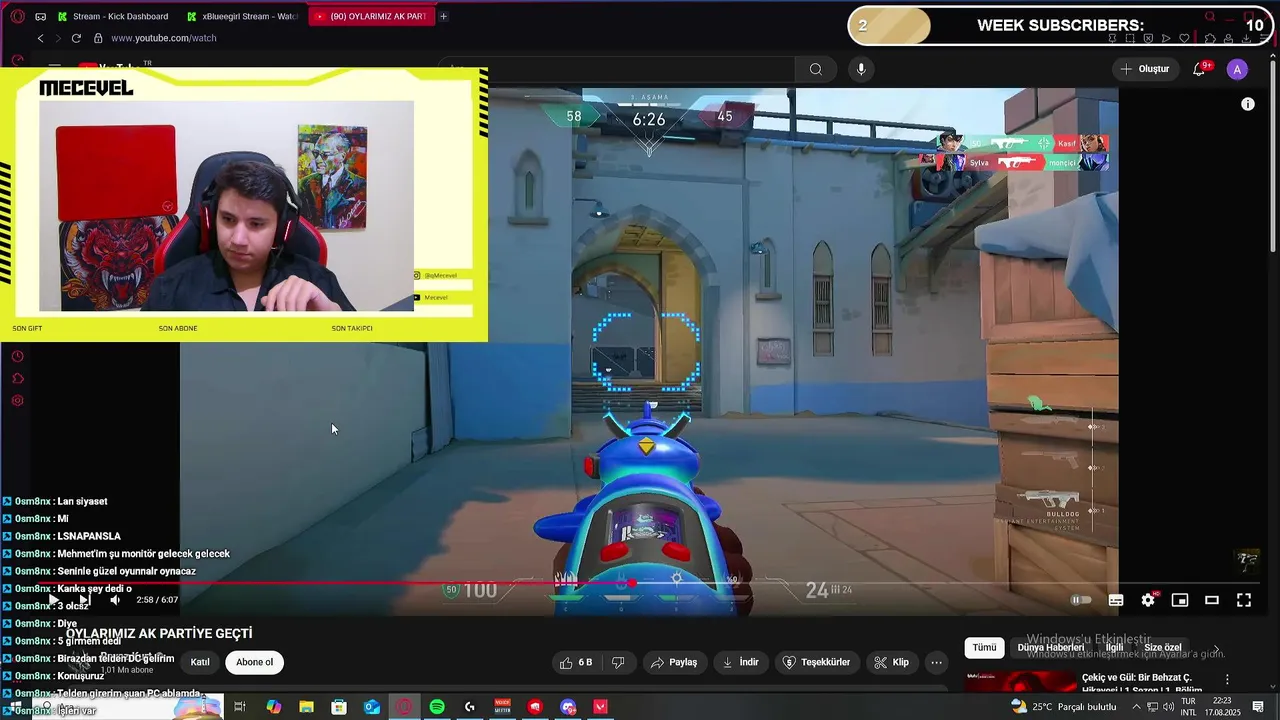Select the OYLARIMIZ AK PARTİ YouTube tab
1280x720 pixels.
pyautogui.click(x=371, y=16)
